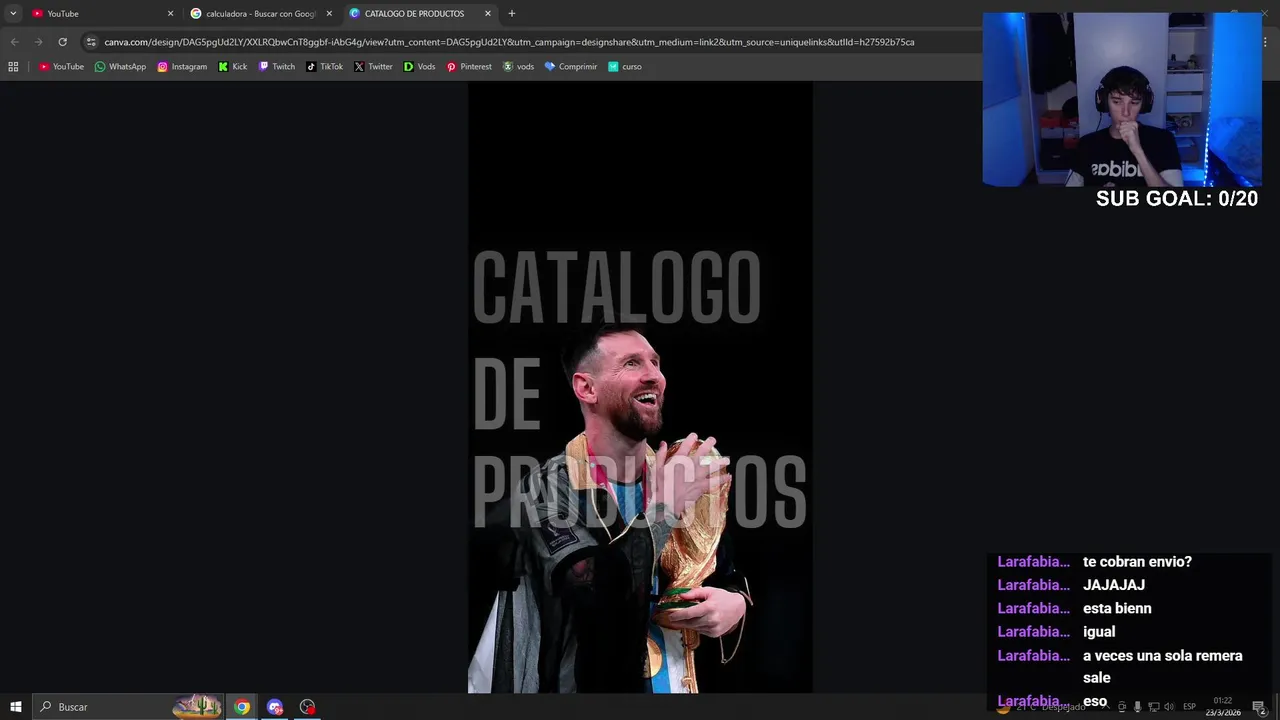1280x720 pixels.
Task: Go forward to next page
Action: click(x=38, y=42)
